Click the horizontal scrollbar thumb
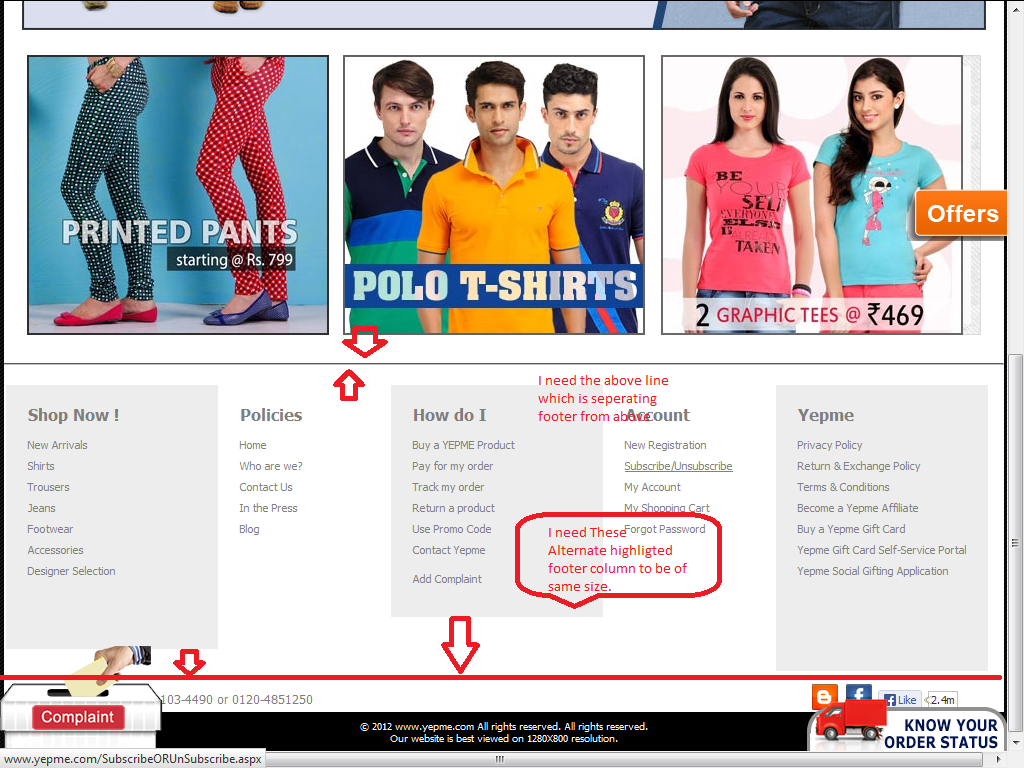1024x768 pixels. (499, 760)
